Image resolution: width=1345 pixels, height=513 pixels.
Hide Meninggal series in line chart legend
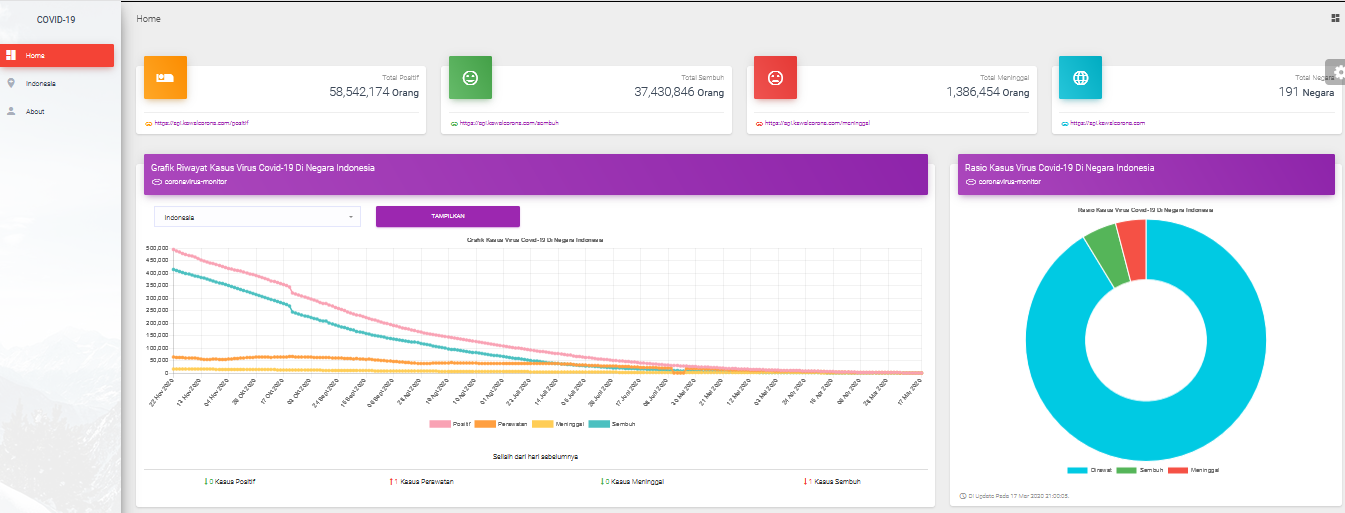coord(564,424)
